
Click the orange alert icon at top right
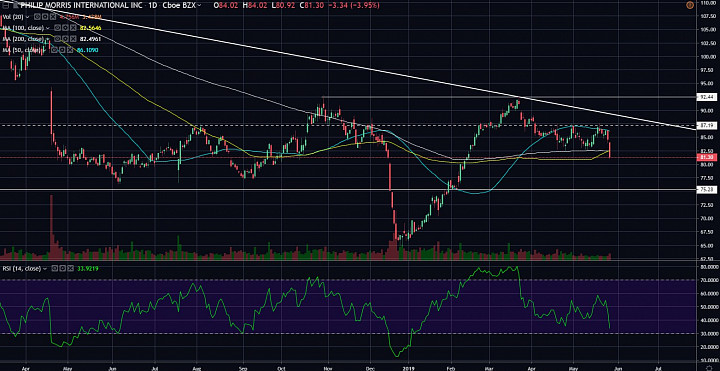click(690, 5)
